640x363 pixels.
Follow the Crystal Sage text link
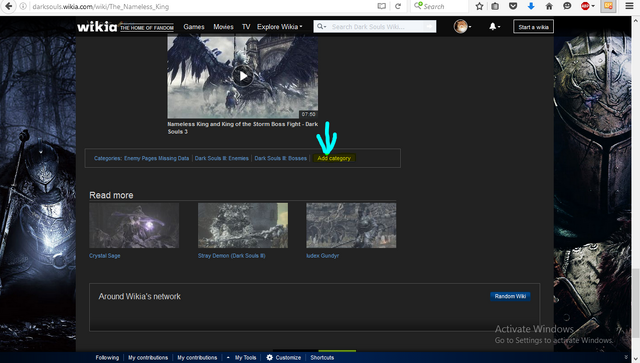click(x=104, y=256)
